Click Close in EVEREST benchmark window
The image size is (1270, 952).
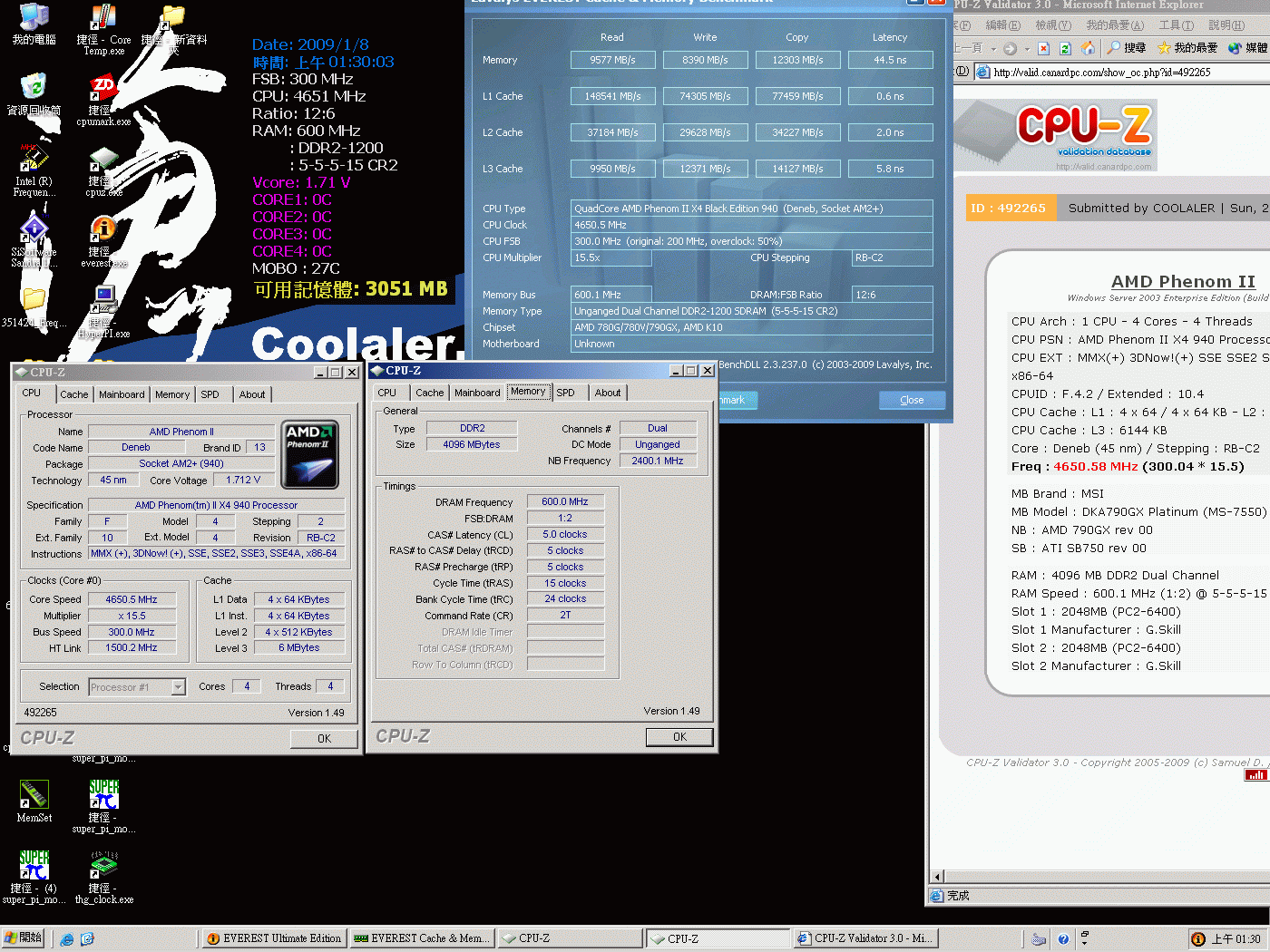click(912, 400)
